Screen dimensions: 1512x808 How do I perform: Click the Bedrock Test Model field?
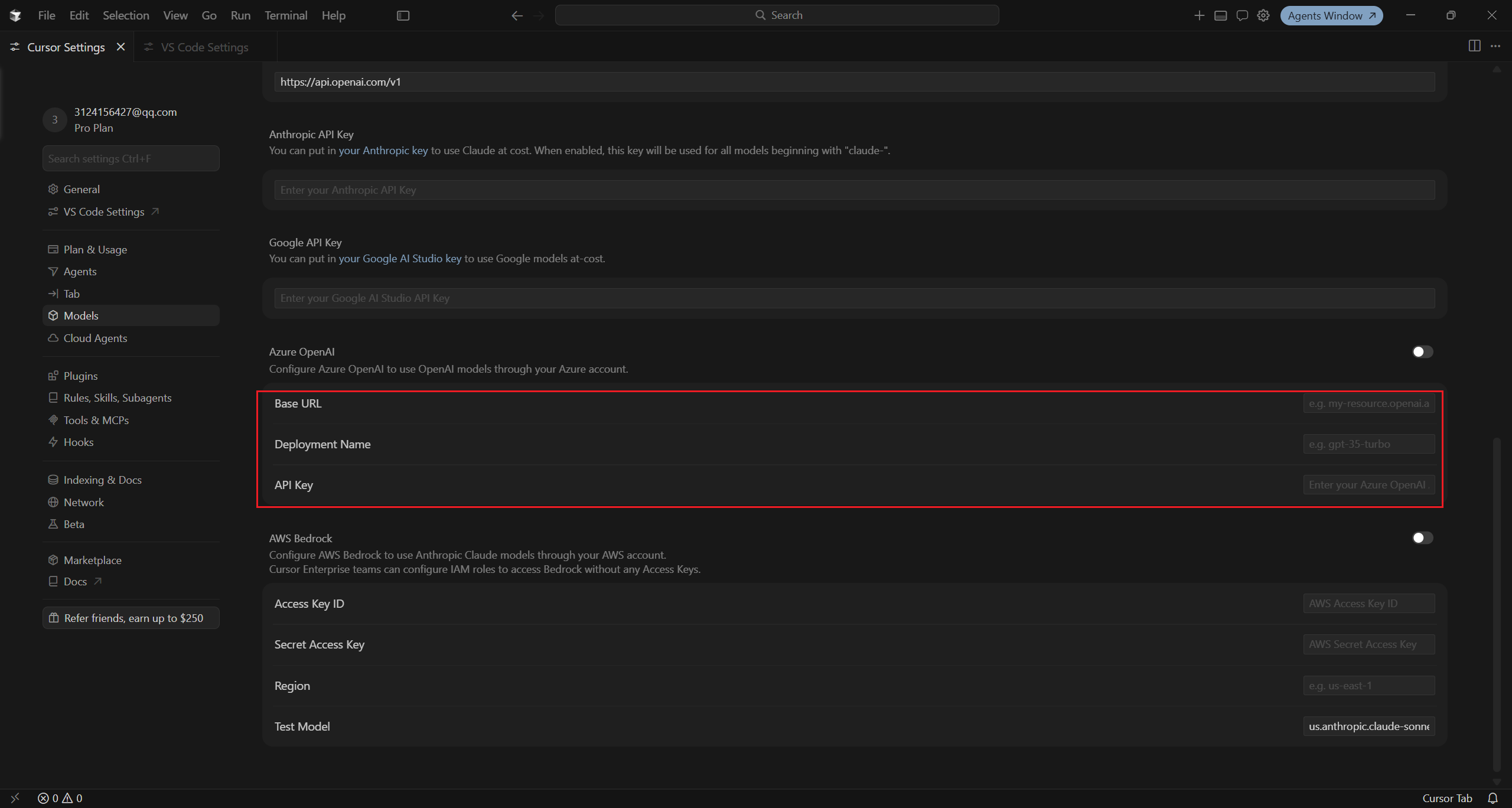coord(1368,726)
